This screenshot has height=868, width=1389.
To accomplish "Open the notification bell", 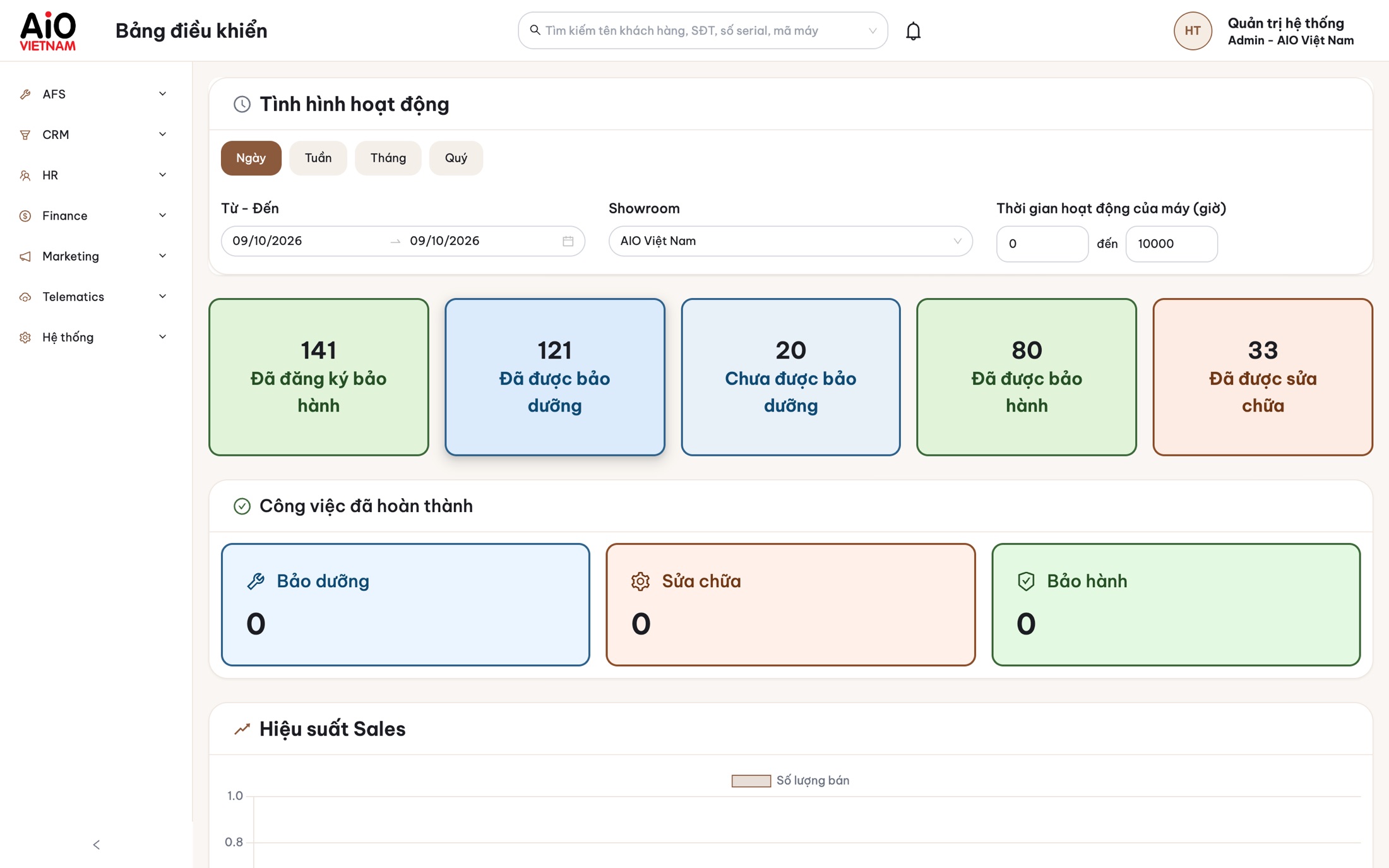I will point(913,31).
